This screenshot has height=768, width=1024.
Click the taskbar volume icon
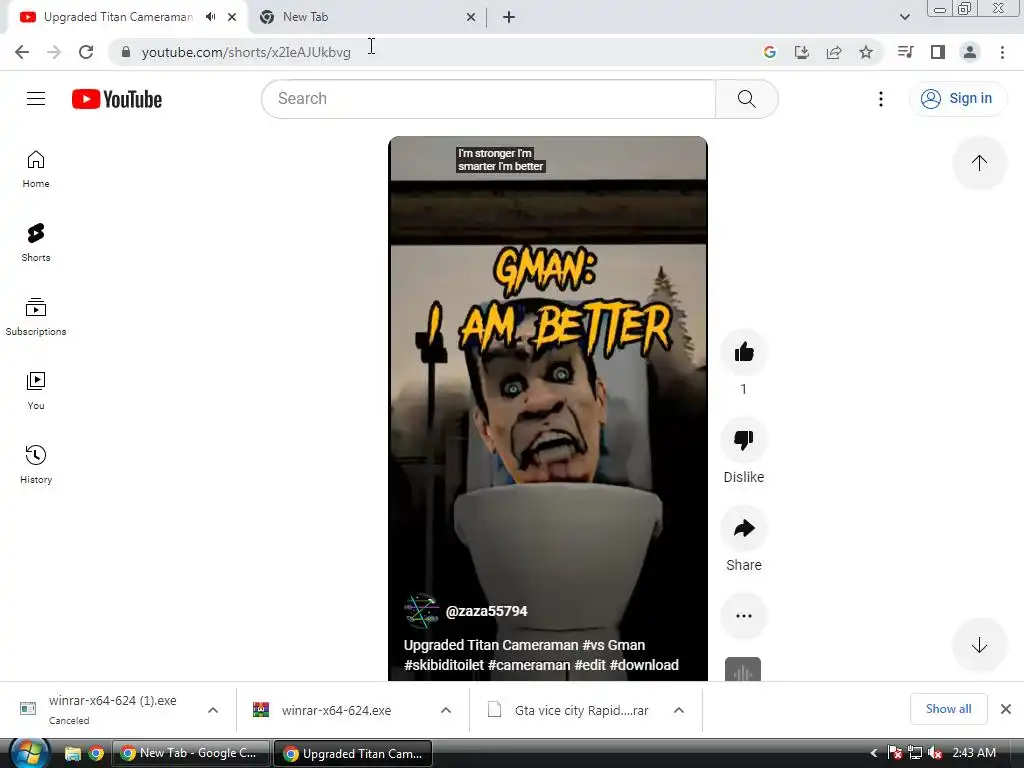click(935, 753)
